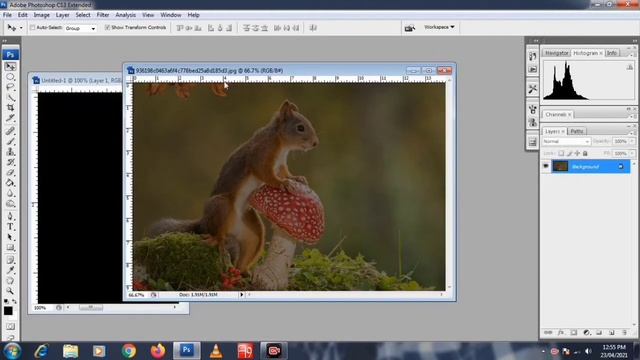Open the Opacity dropdown arrow
The image size is (640, 360).
point(632,141)
